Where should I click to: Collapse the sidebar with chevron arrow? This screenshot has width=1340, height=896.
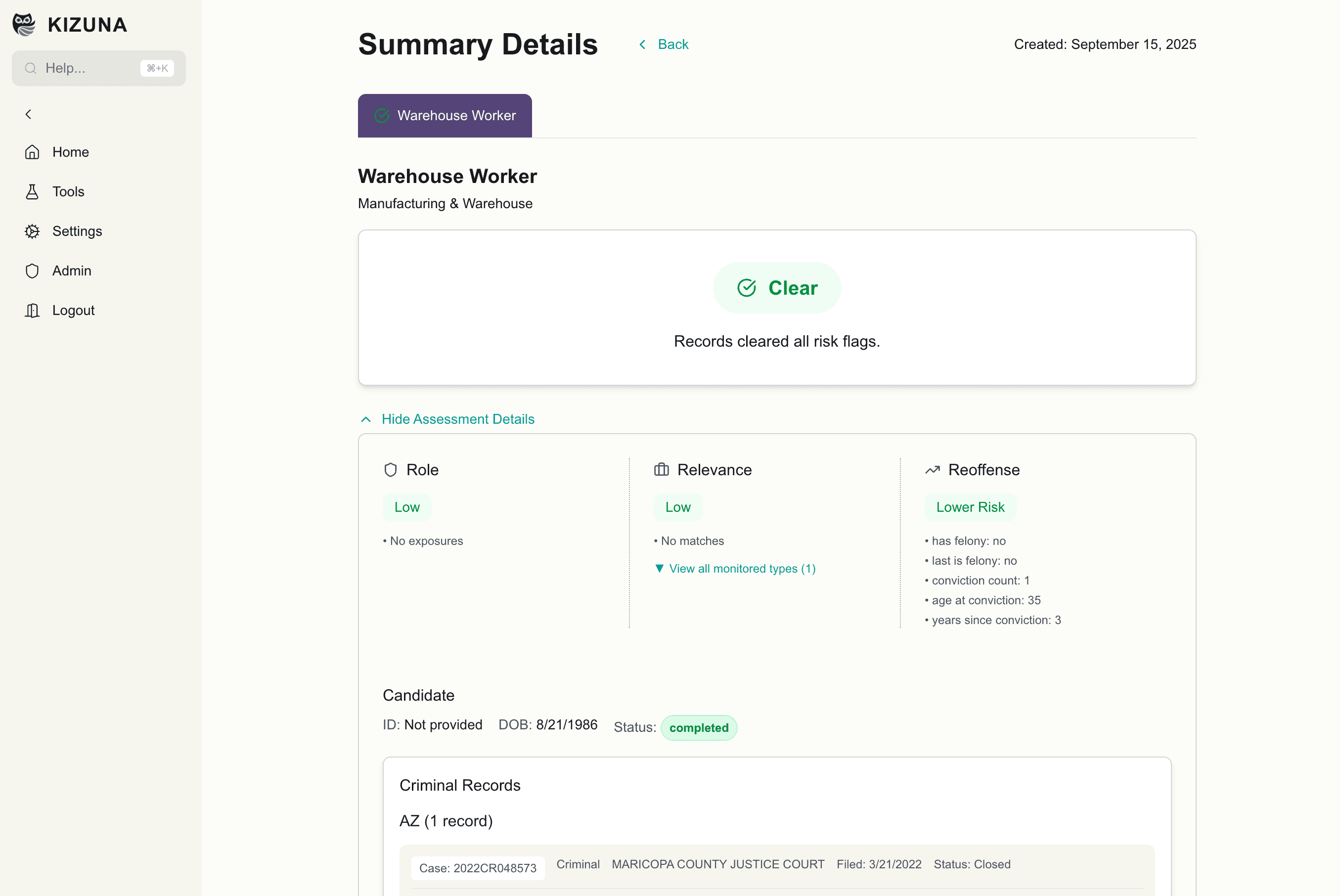29,114
